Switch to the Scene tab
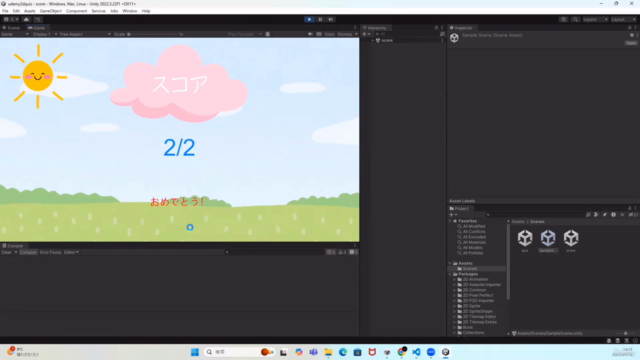640x360 pixels. [11, 28]
